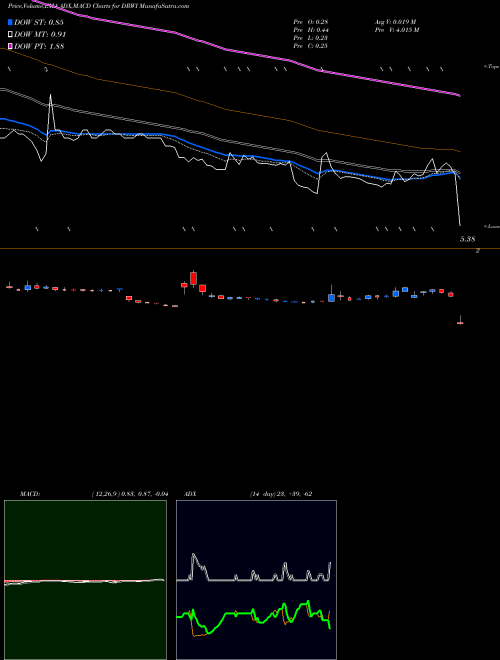Click the last red candle after gap down
Screen dimensions: 500x660
[x=460, y=323]
